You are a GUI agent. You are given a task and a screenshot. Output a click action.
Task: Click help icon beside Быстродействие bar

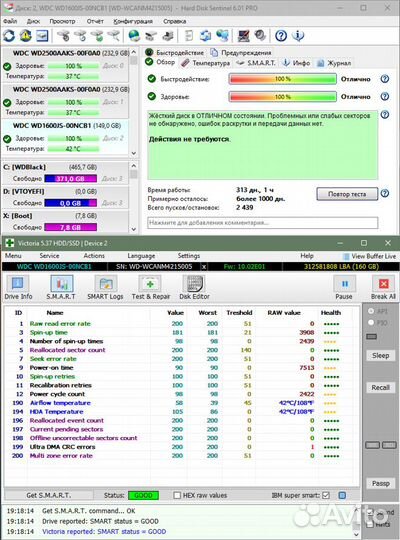click(x=385, y=79)
